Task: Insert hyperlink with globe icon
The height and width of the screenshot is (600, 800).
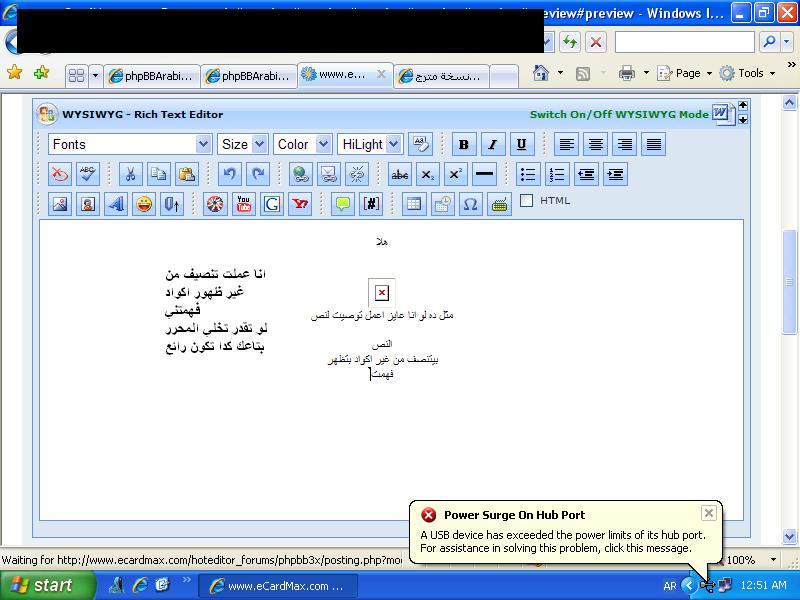Action: 301,174
